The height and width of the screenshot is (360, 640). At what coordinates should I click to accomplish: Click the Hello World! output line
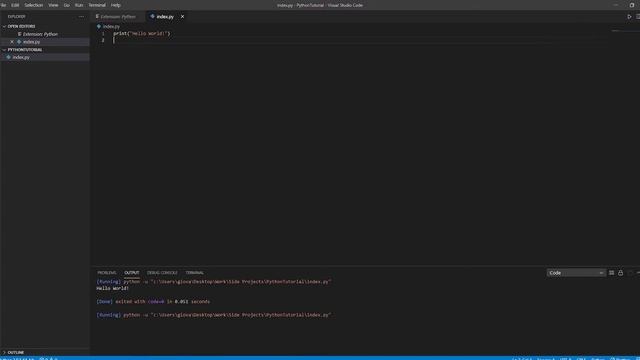point(113,288)
